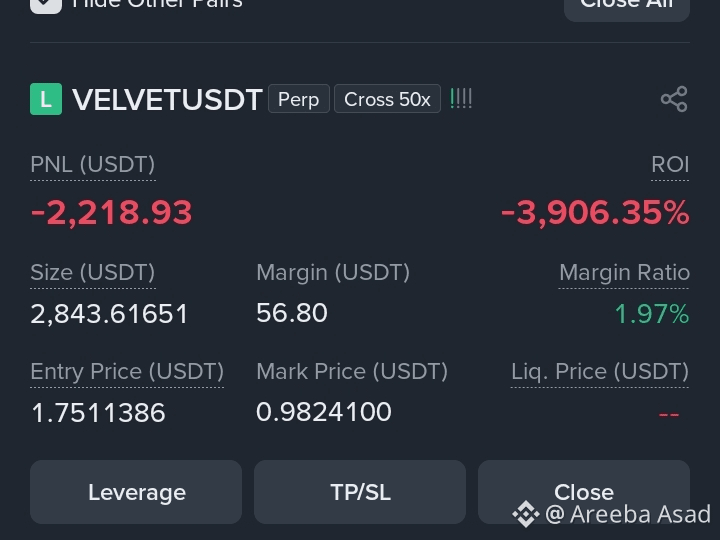720x540 pixels.
Task: Tap the Liq. Price (USDT) label
Action: pyautogui.click(x=600, y=371)
